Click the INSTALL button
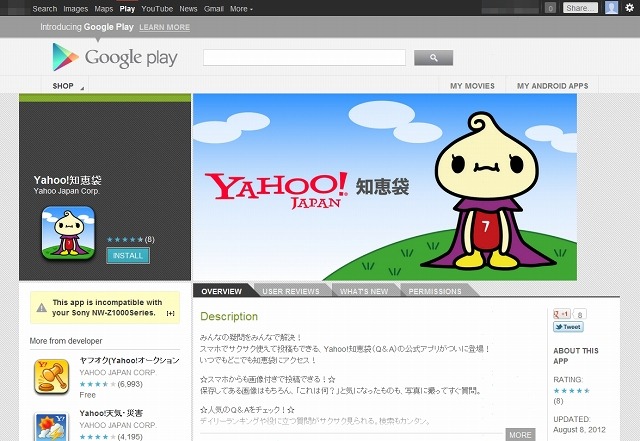The height and width of the screenshot is (441, 640). pyautogui.click(x=128, y=256)
